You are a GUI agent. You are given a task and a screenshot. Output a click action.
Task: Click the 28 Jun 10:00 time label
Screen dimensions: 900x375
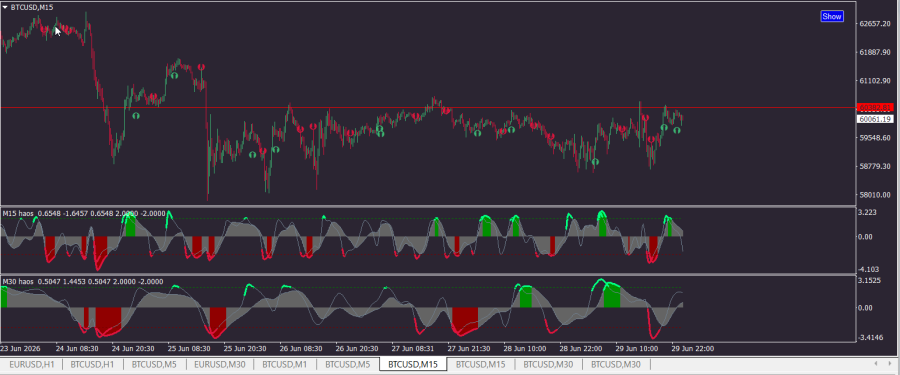[x=525, y=349]
